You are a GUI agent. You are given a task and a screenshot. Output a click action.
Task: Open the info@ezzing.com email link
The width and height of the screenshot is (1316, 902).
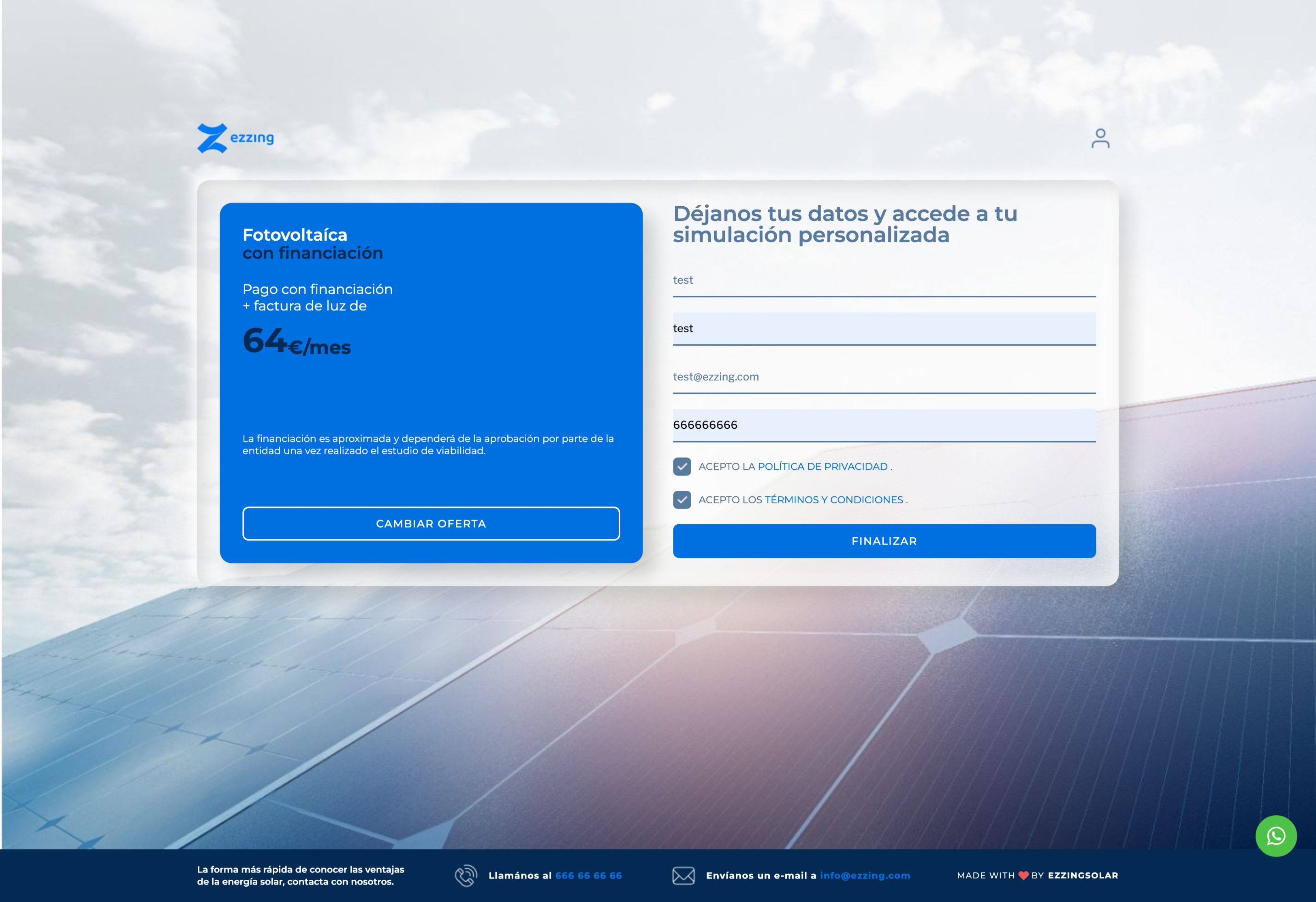865,875
